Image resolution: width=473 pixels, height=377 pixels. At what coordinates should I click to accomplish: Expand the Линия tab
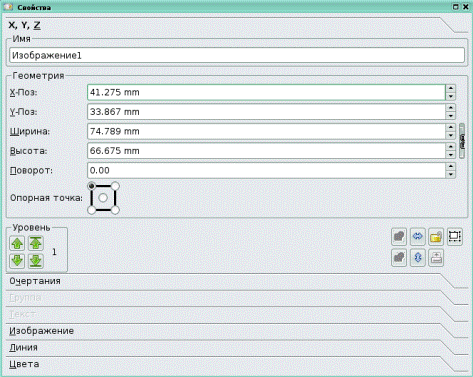pyautogui.click(x=237, y=348)
